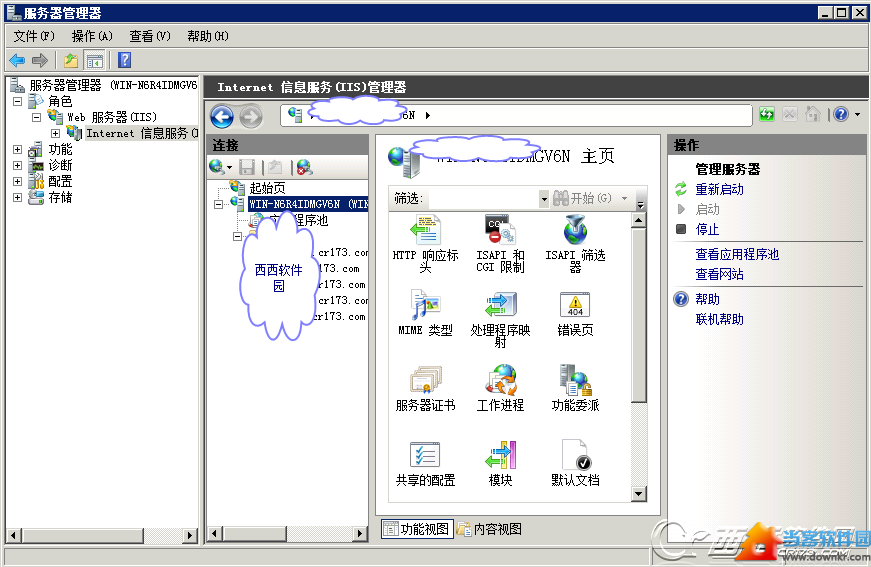Open the 默认文档 feature icon
871x567 pixels.
(575, 455)
